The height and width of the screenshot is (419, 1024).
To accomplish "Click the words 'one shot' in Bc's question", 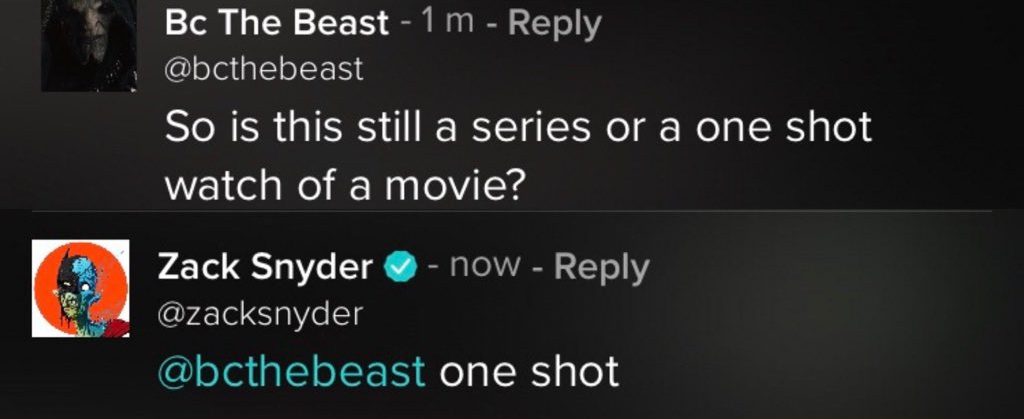I will coord(784,127).
